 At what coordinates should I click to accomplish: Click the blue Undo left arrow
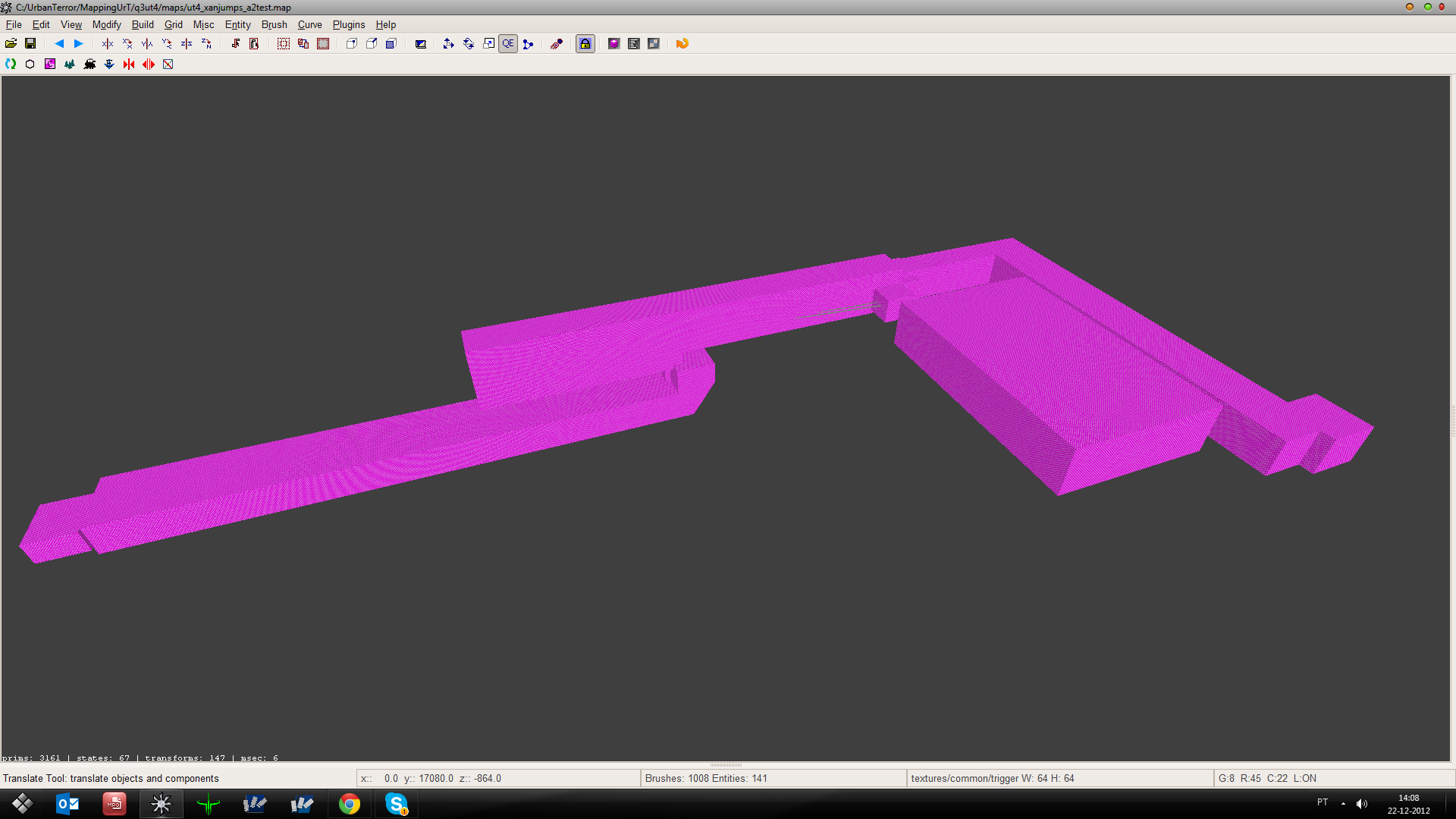pyautogui.click(x=59, y=44)
